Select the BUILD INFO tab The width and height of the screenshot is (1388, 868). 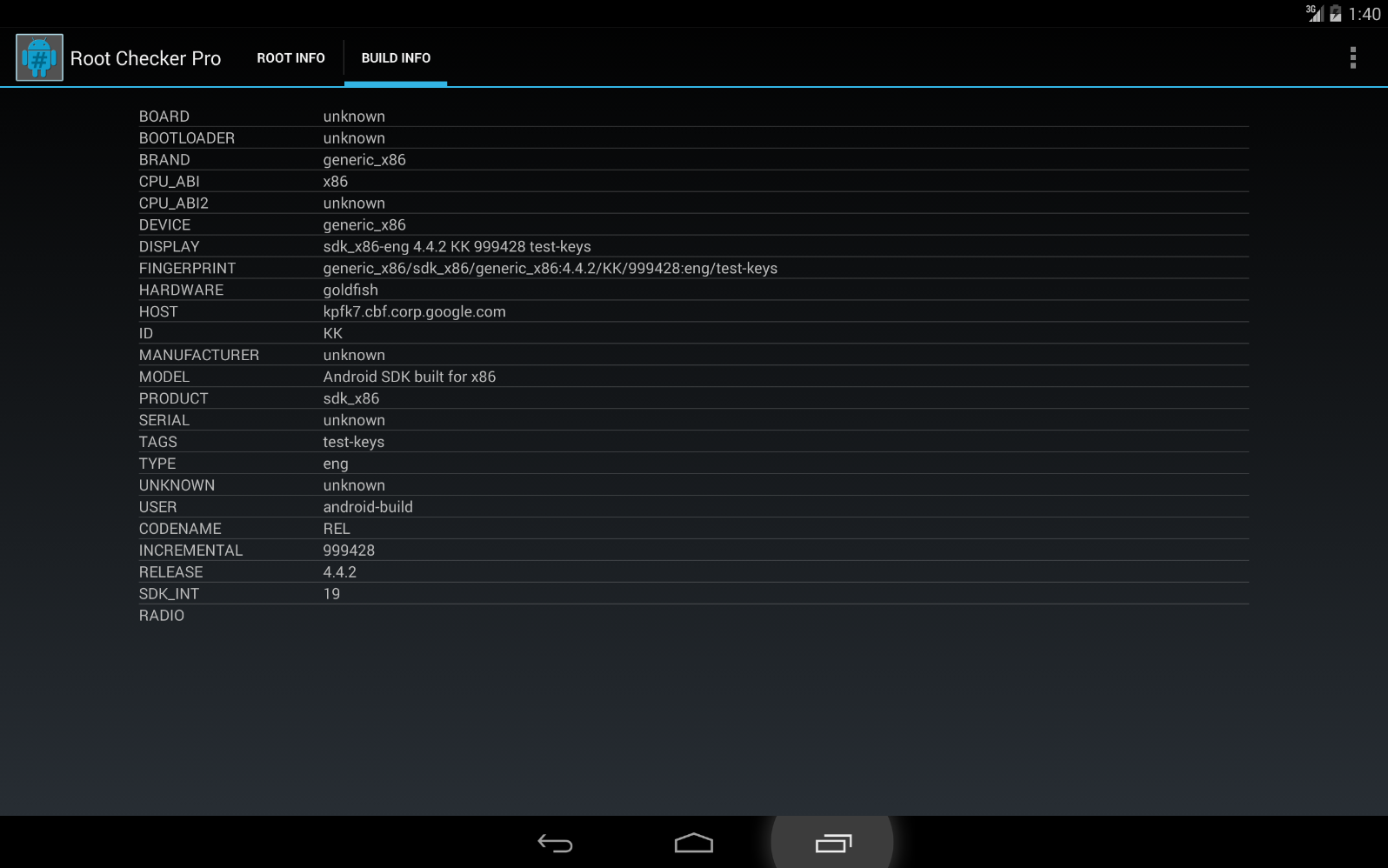(x=396, y=58)
